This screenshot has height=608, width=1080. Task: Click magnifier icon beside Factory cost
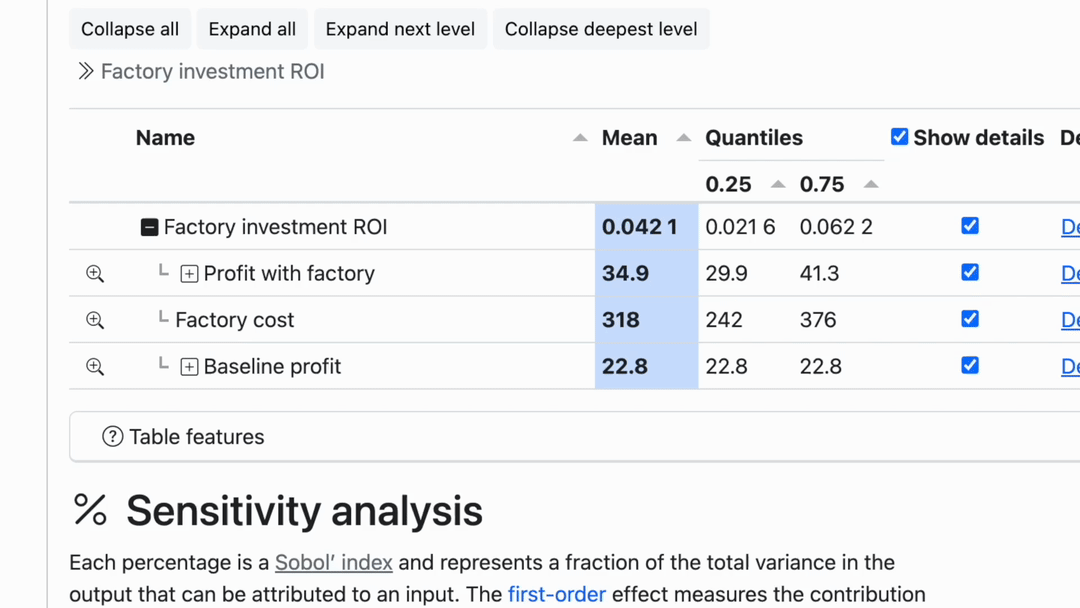pyautogui.click(x=95, y=320)
